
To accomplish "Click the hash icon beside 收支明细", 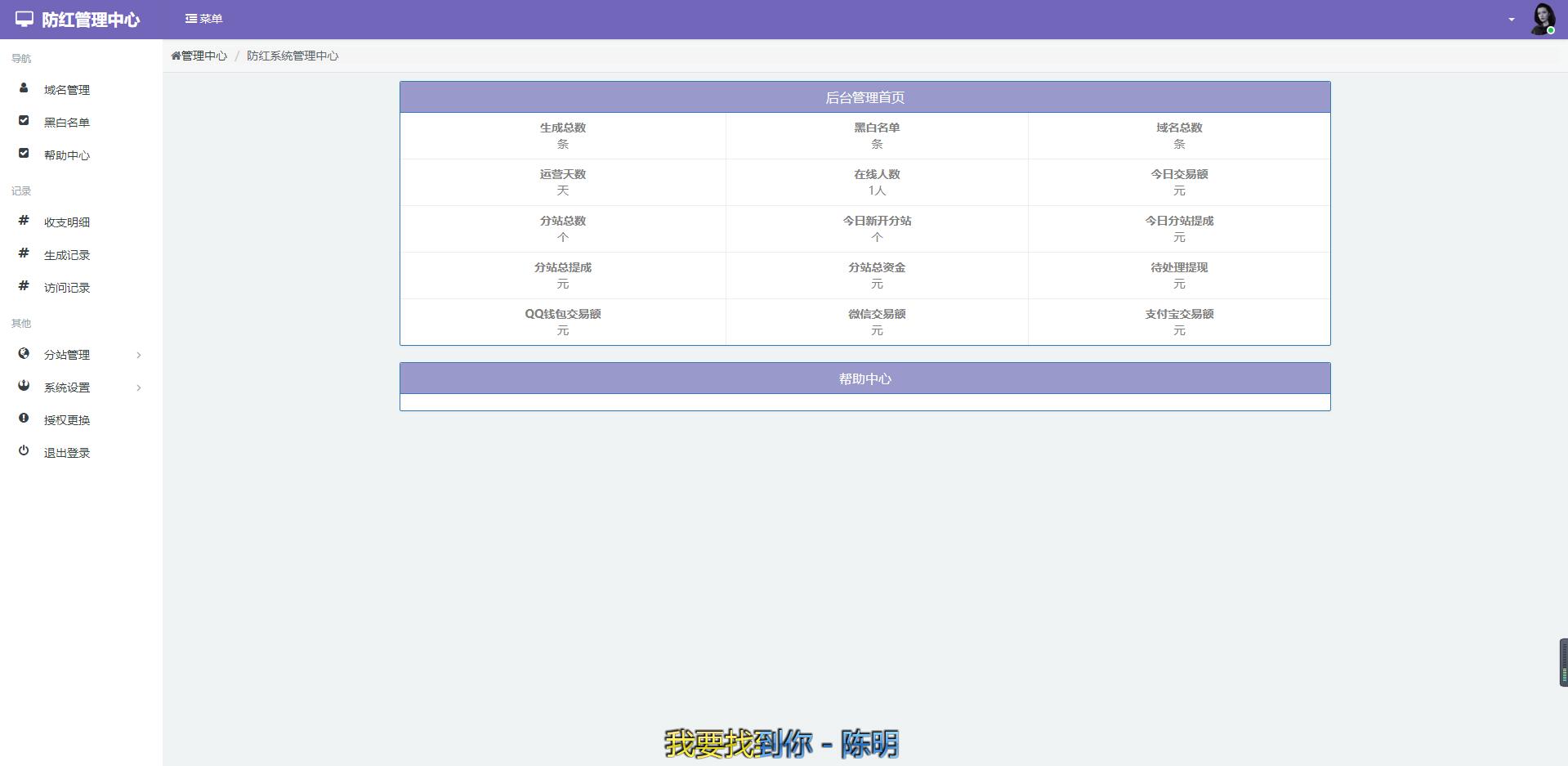I will tap(24, 221).
